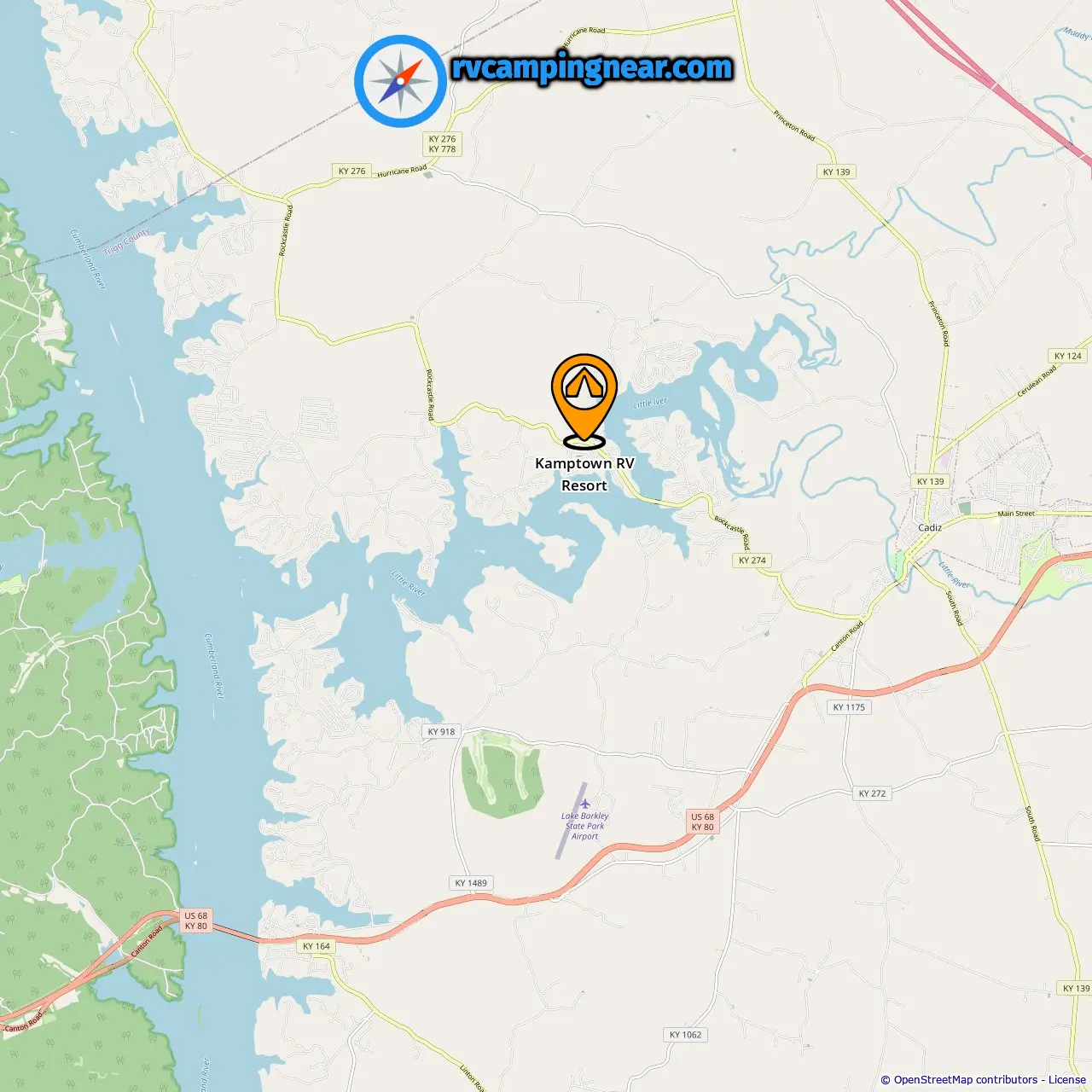Click the KY 1489 route shield
The image size is (1092, 1092).
point(471,883)
